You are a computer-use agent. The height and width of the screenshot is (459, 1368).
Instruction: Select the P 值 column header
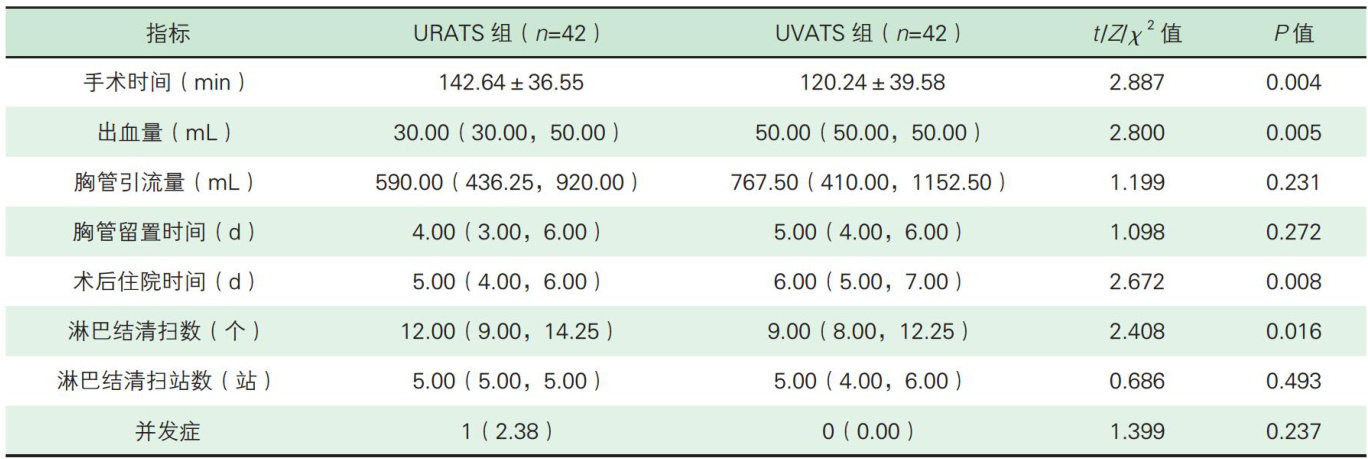[1293, 33]
